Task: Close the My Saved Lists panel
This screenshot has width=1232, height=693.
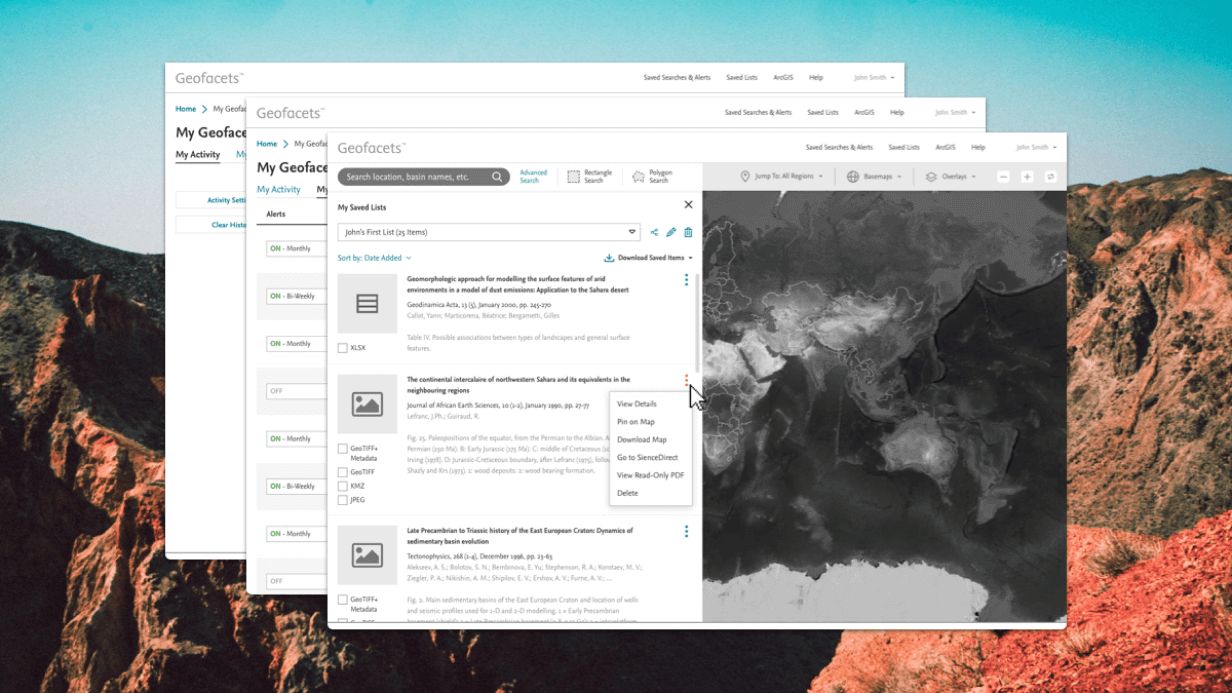Action: click(x=688, y=205)
